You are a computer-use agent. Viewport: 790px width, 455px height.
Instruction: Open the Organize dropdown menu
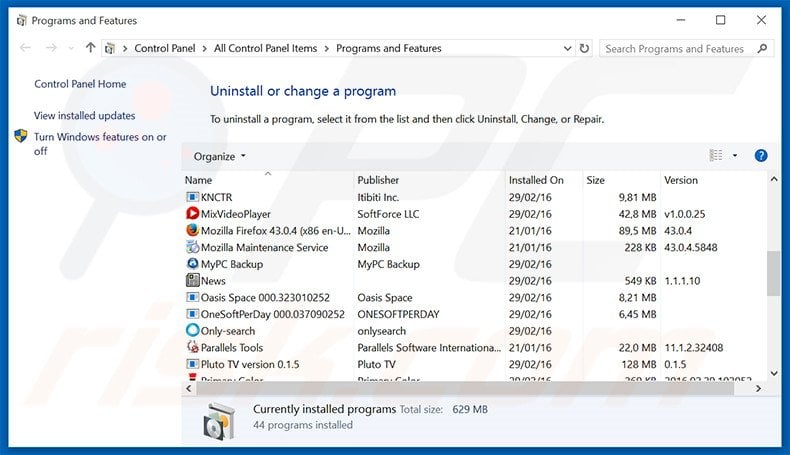click(220, 156)
